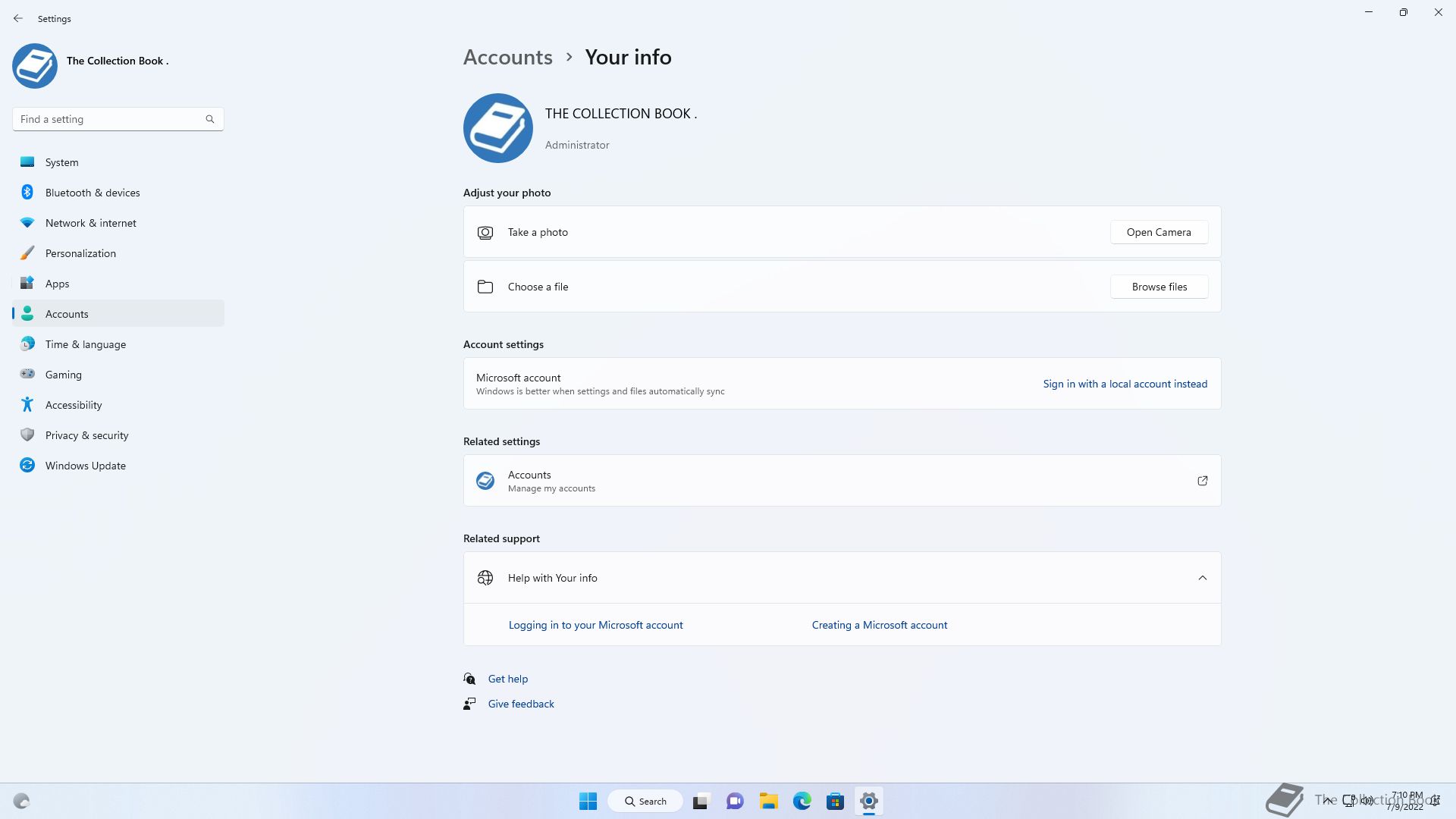Select the Accessibility figure icon
1456x819 pixels.
click(x=27, y=404)
